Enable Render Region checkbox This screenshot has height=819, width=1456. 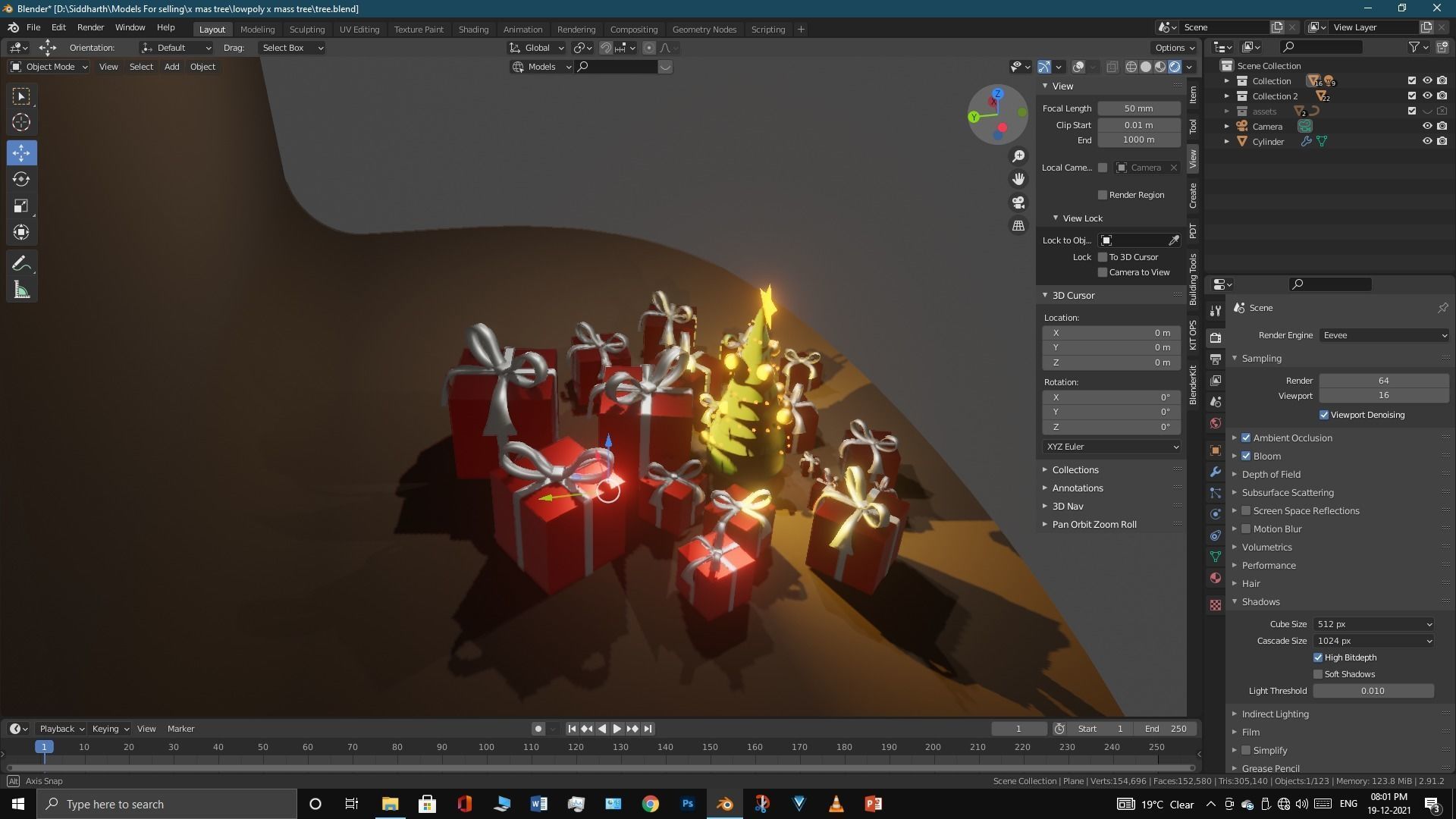coord(1103,195)
